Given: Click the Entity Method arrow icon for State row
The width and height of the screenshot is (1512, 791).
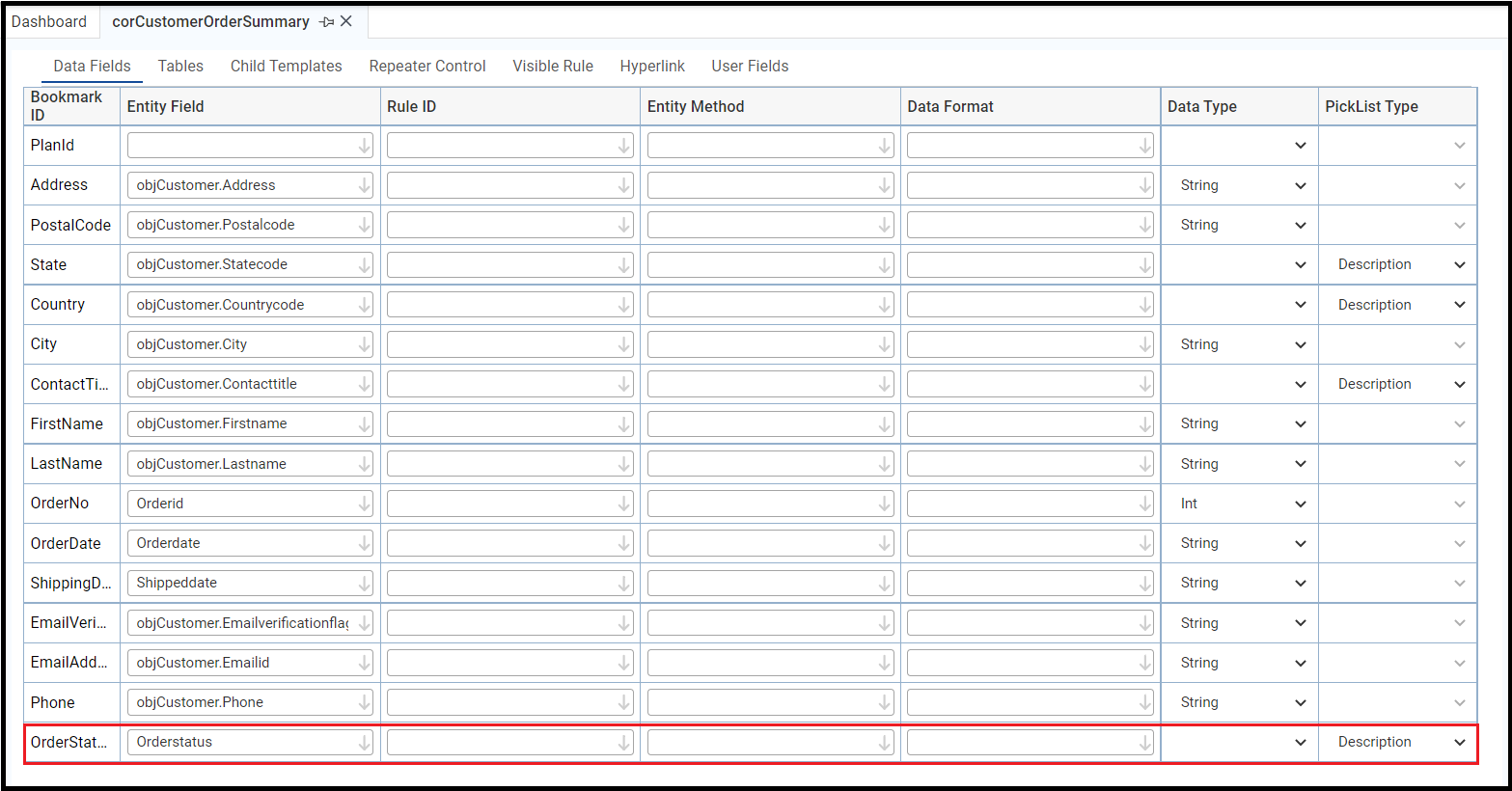Looking at the screenshot, I should (885, 264).
